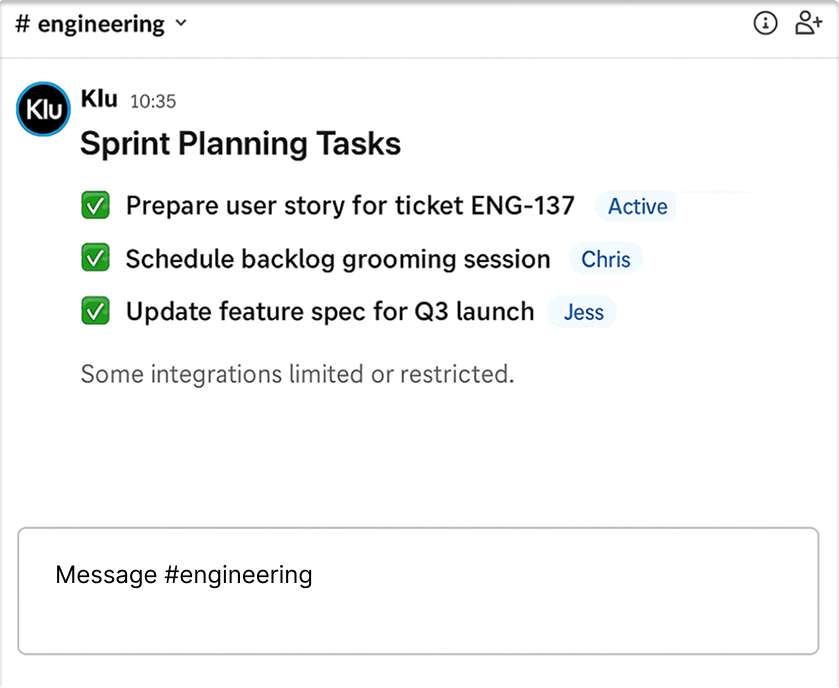Toggle checkbox for ENG-137 user story task
Image resolution: width=839 pixels, height=688 pixels.
pos(96,205)
